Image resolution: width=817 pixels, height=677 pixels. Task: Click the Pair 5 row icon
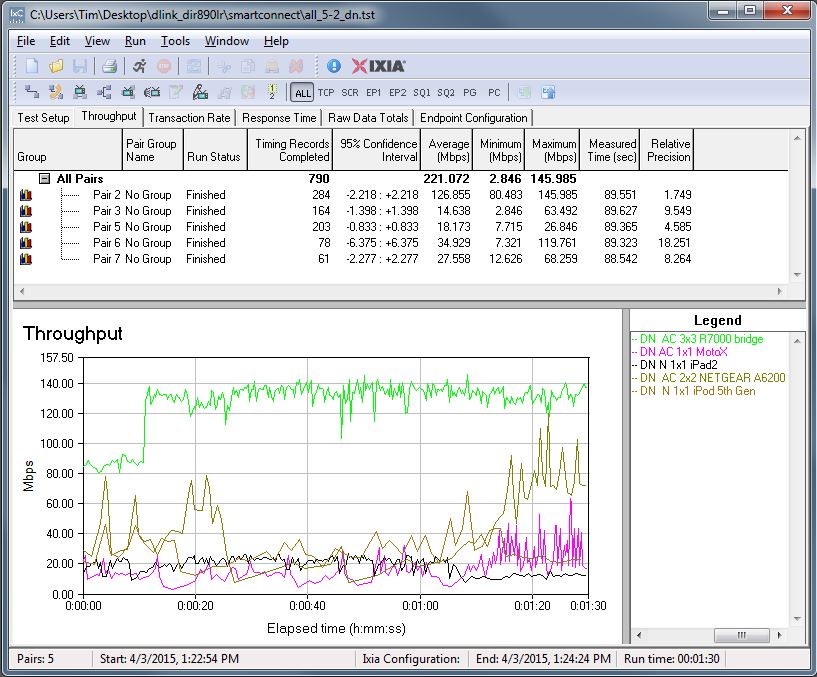coord(26,227)
